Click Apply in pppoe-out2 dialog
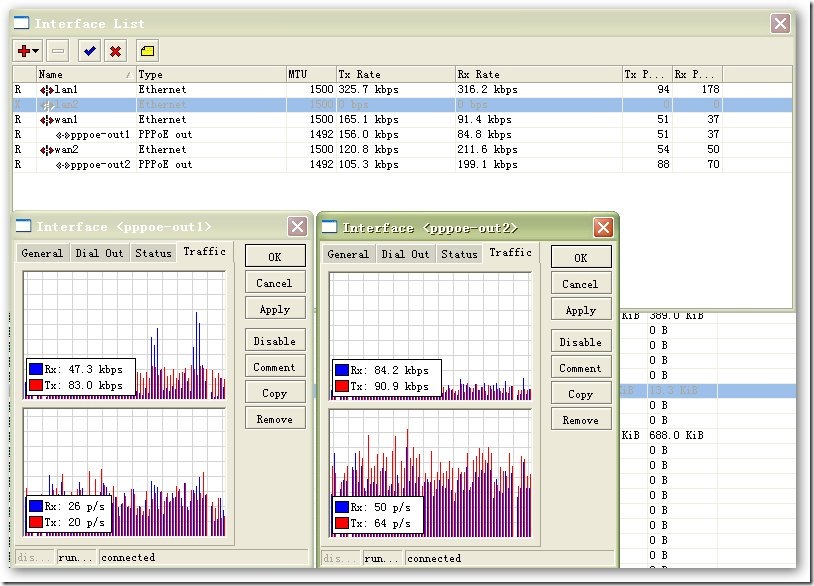The width and height of the screenshot is (814, 586). click(x=581, y=310)
